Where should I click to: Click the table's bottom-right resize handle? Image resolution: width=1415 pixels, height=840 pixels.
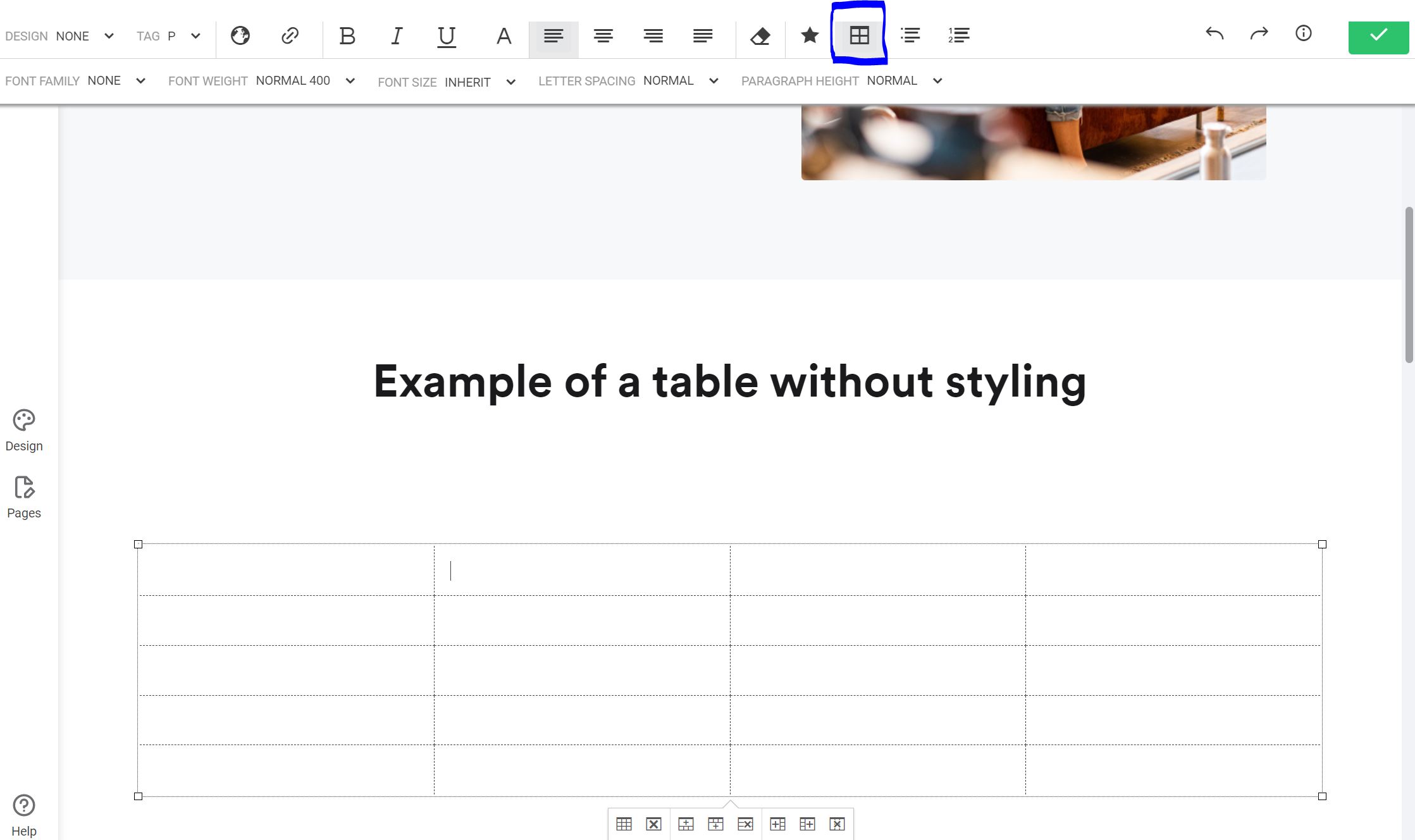coord(1322,796)
